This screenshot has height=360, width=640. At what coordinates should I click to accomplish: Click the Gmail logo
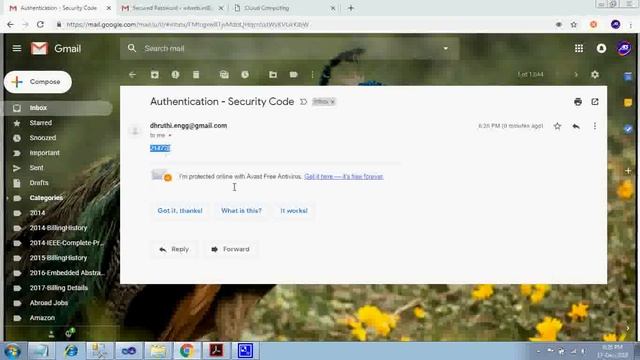56,49
